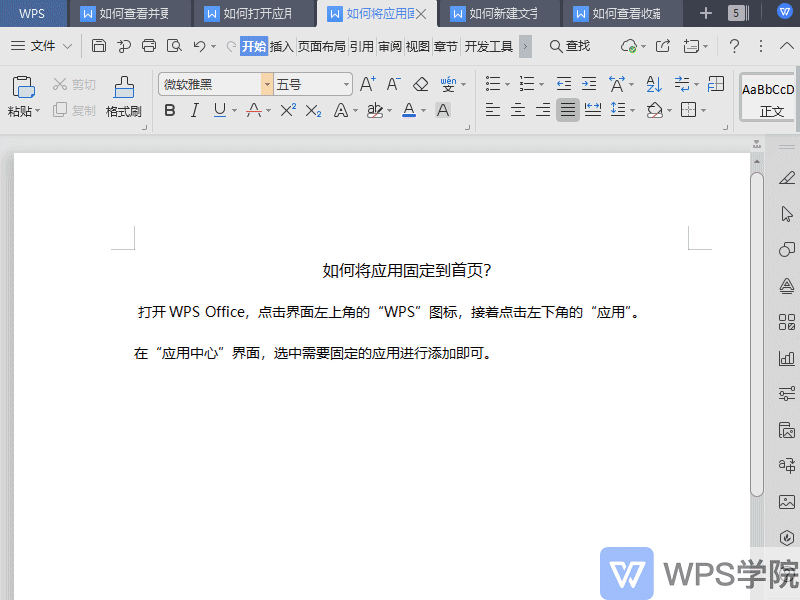Expand the borders dropdown arrow
The height and width of the screenshot is (600, 800).
tap(703, 110)
